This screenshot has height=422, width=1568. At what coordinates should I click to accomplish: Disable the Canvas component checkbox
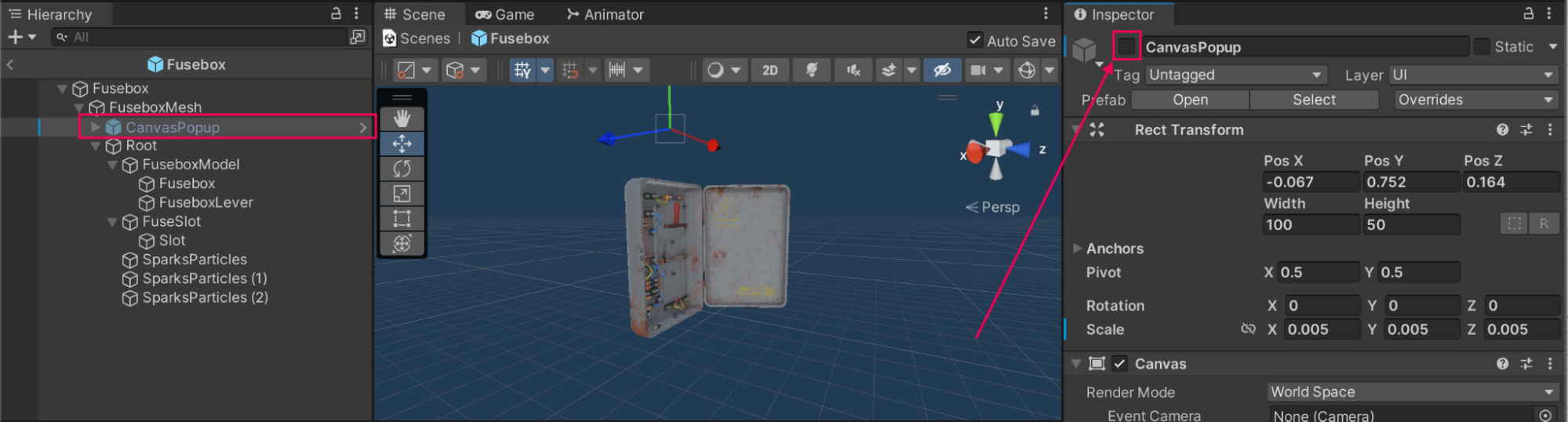click(1119, 364)
